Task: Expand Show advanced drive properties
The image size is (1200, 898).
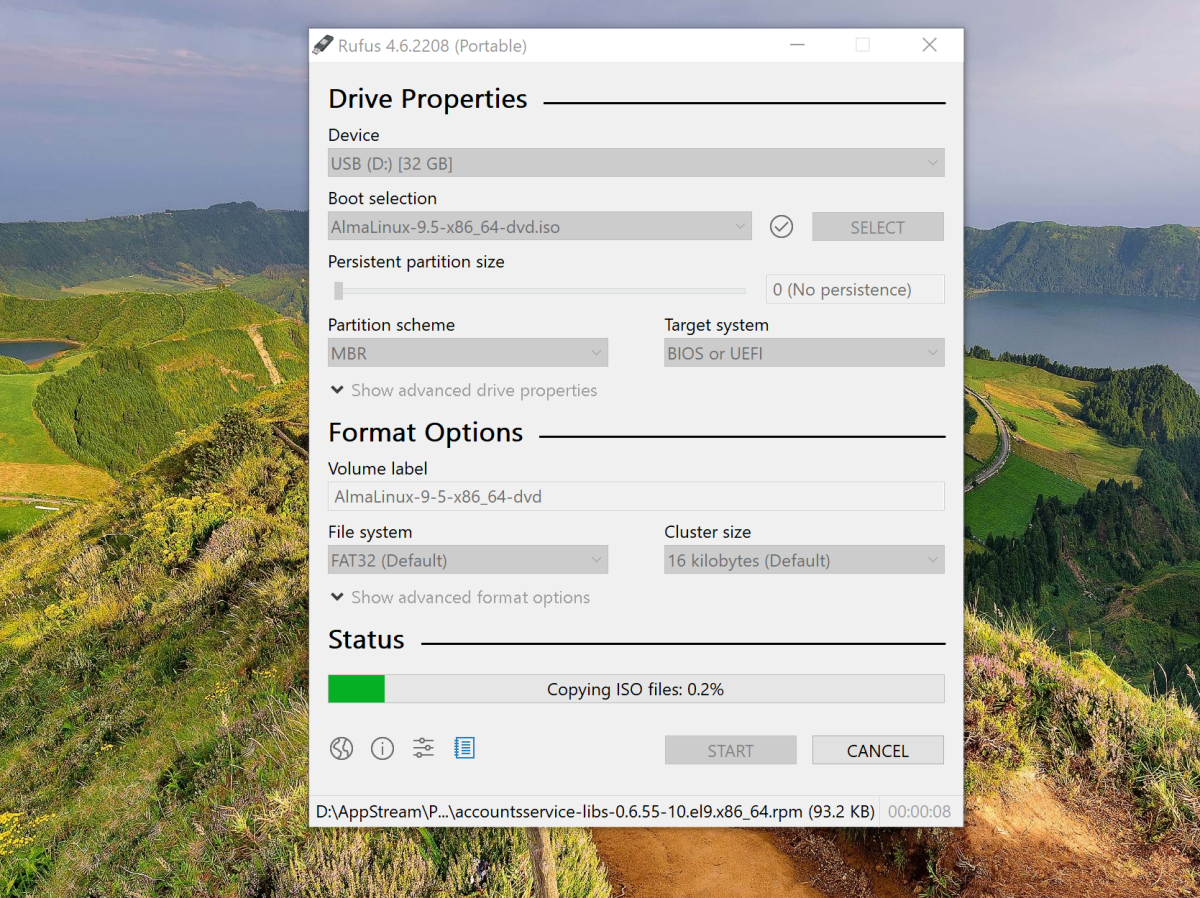Action: 463,390
